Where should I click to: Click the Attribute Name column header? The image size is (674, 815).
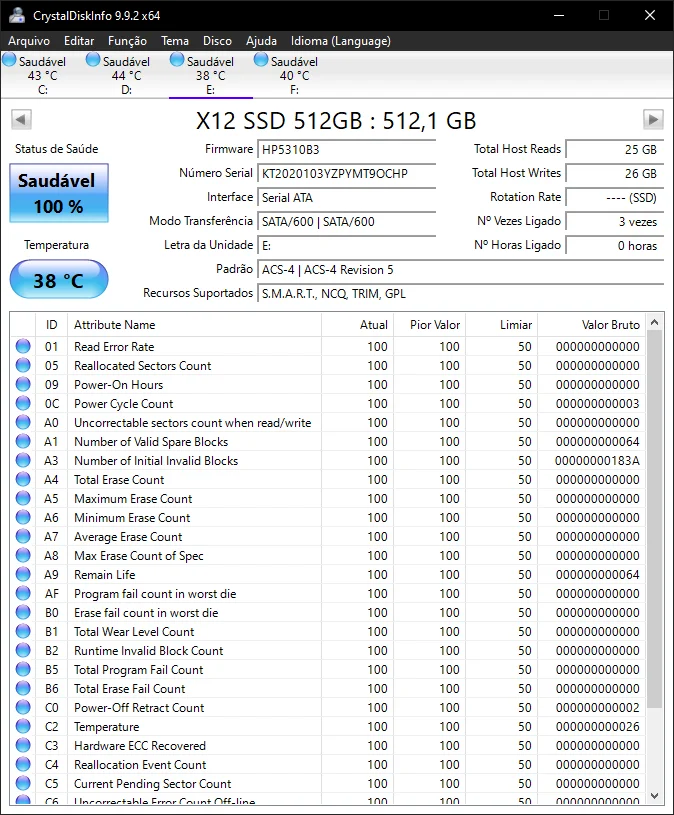[x=194, y=325]
